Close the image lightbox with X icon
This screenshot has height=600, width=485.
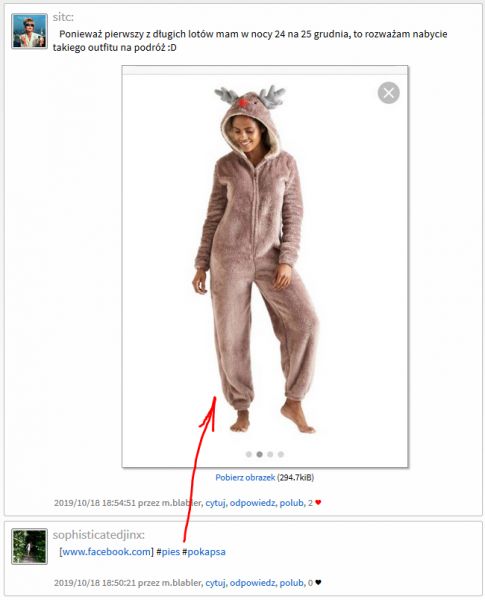(389, 93)
